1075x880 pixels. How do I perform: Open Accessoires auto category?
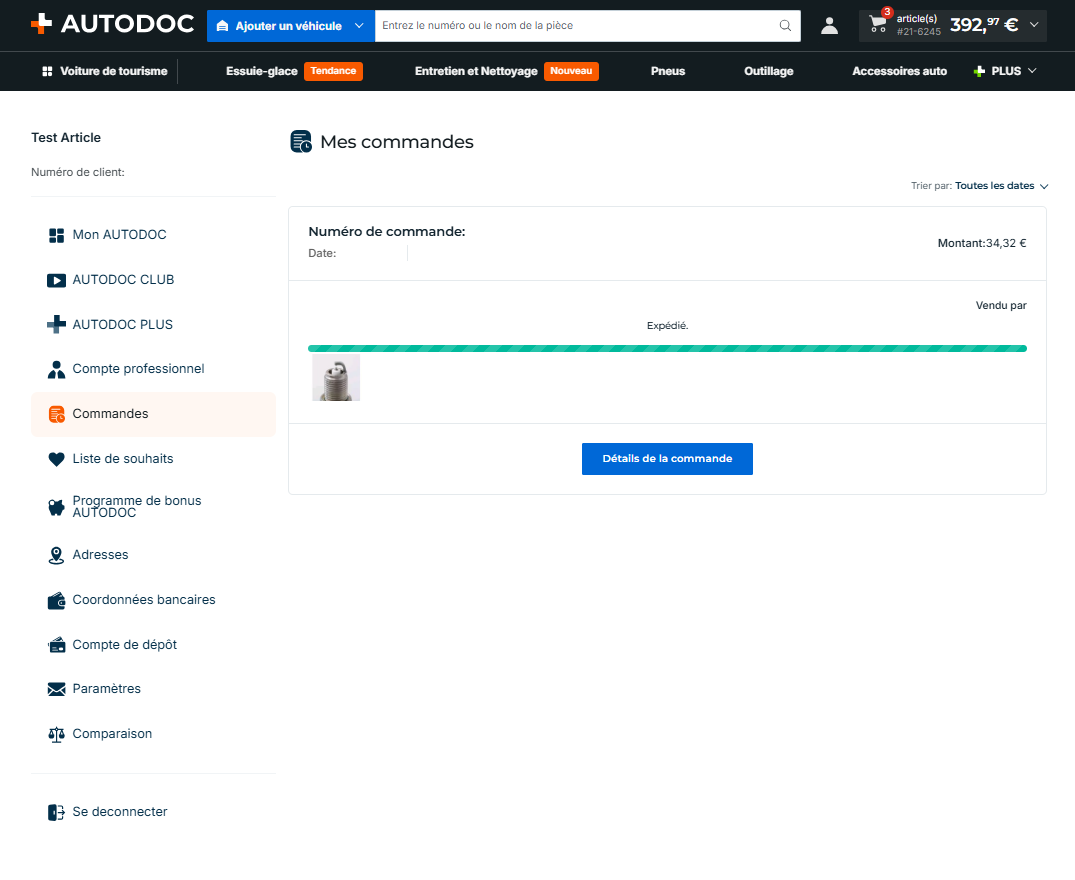pyautogui.click(x=899, y=71)
